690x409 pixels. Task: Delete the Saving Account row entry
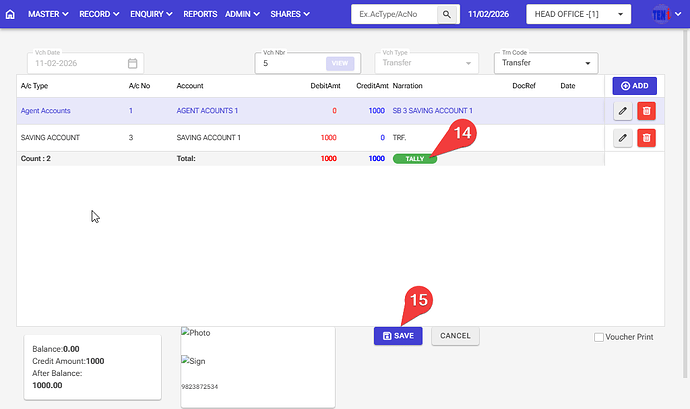(646, 137)
